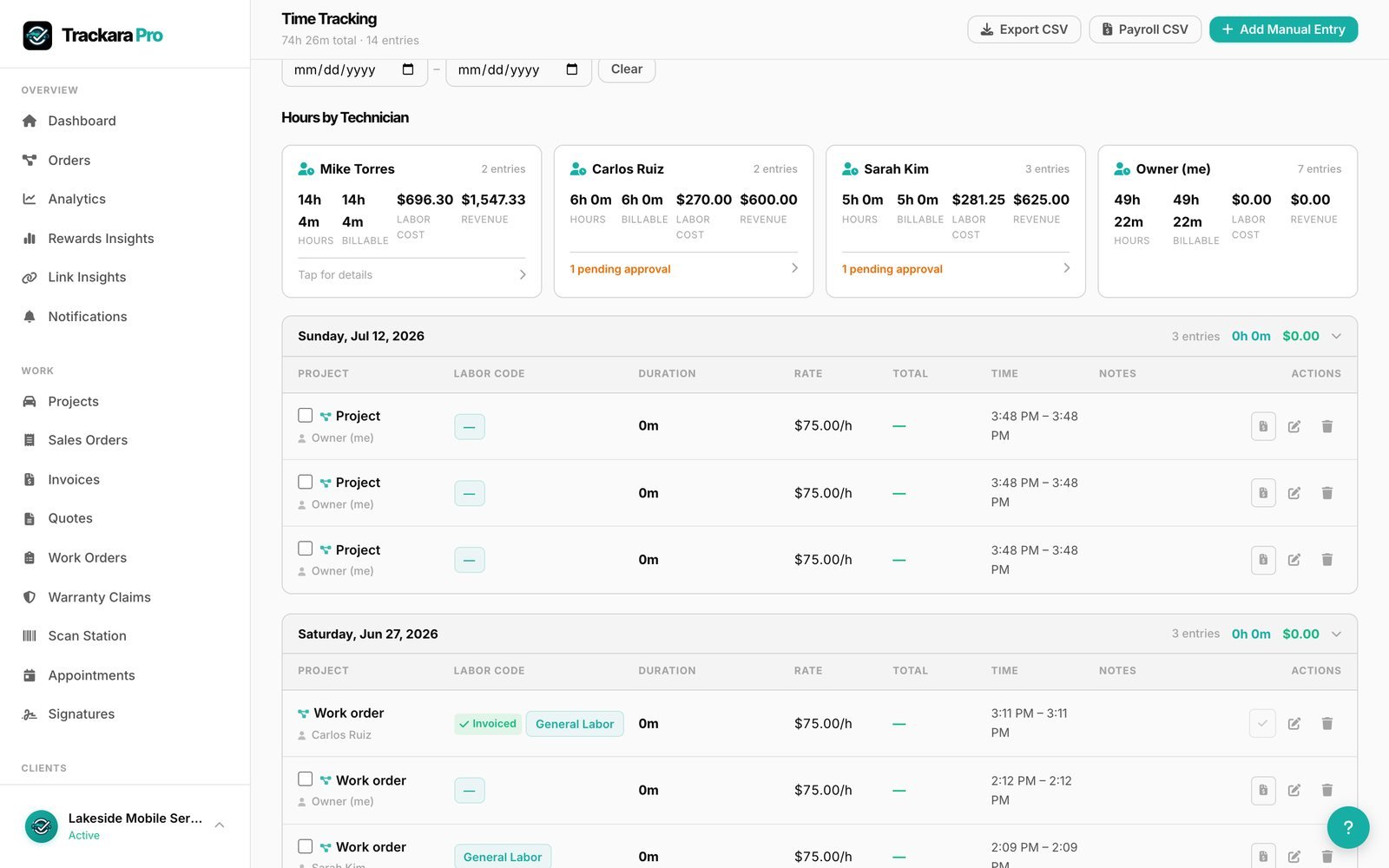Click the checkmark icon in the Carlos Ruiz entry row
Viewport: 1389px width, 868px height.
pos(1263,723)
